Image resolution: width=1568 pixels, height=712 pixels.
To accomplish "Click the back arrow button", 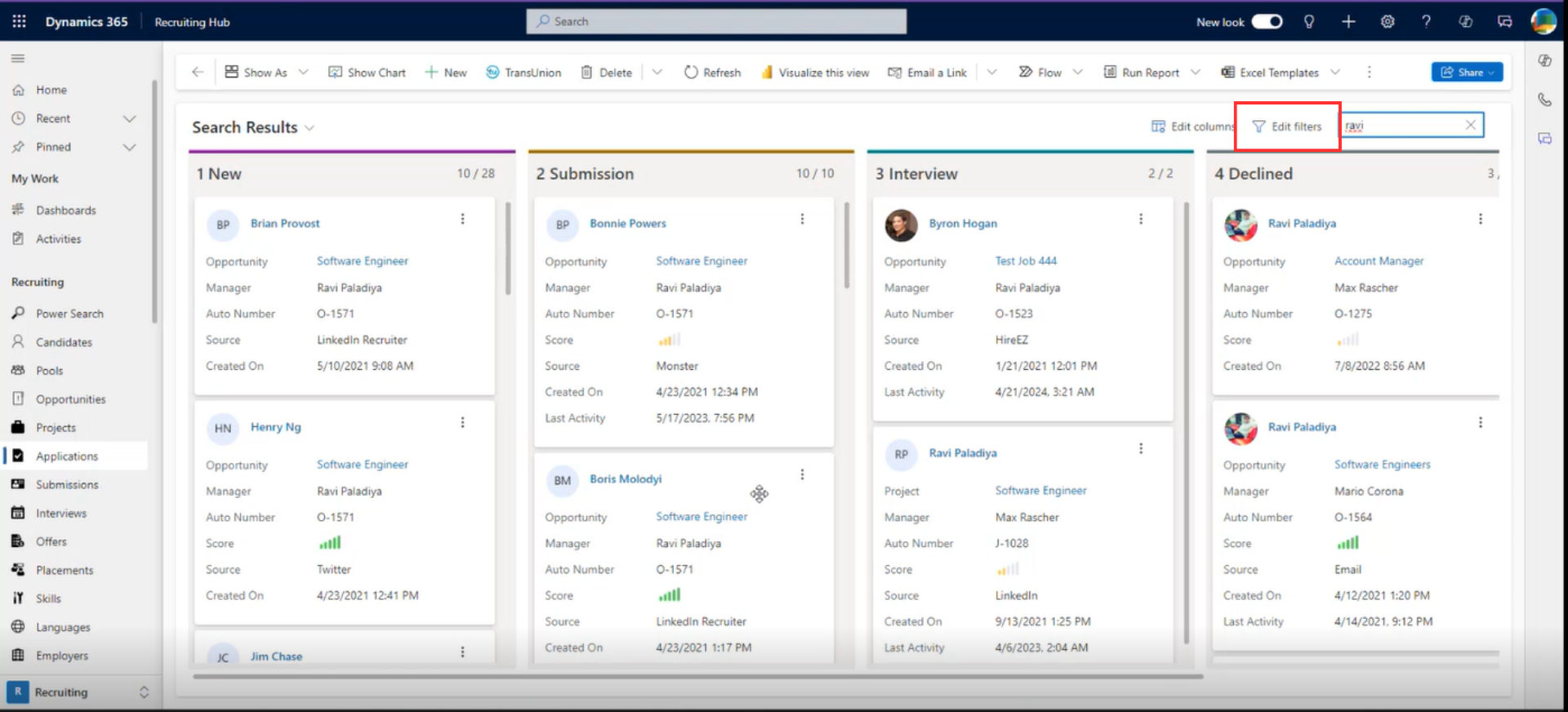I will click(x=198, y=72).
